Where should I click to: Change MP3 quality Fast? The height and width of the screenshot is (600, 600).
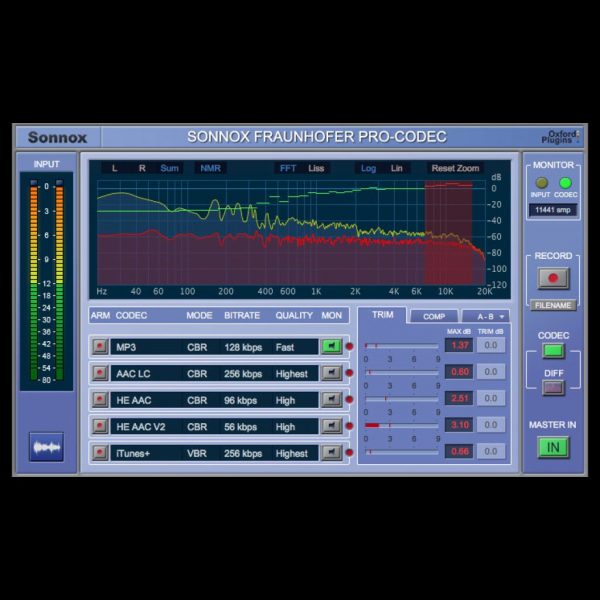(285, 347)
